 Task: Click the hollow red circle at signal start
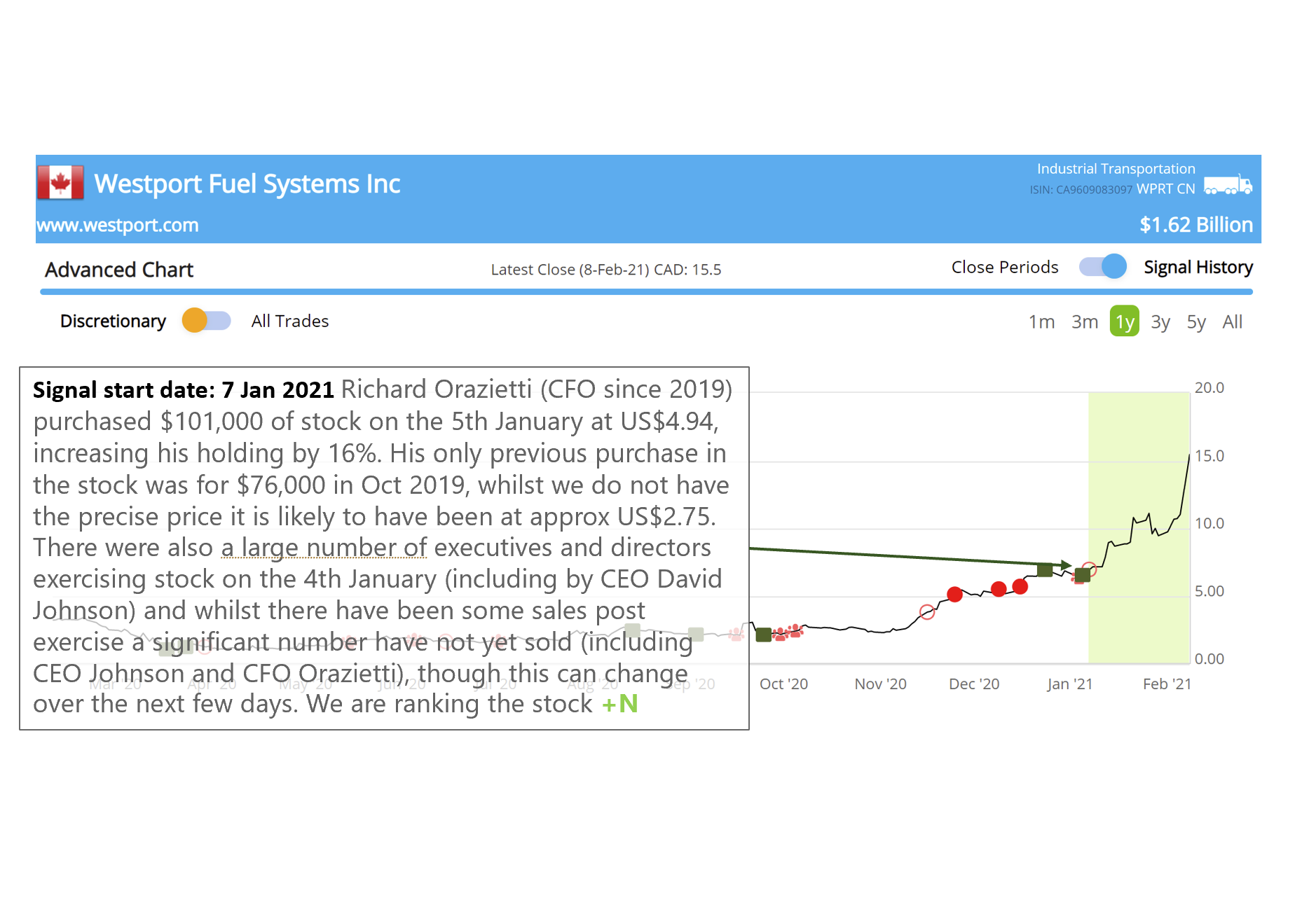(x=1089, y=568)
